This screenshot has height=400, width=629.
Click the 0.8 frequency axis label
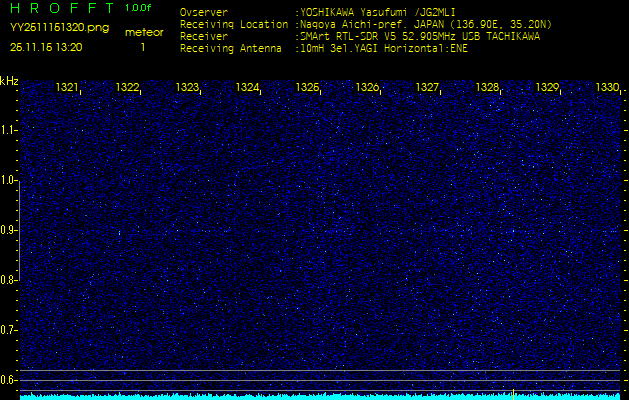pyautogui.click(x=9, y=280)
